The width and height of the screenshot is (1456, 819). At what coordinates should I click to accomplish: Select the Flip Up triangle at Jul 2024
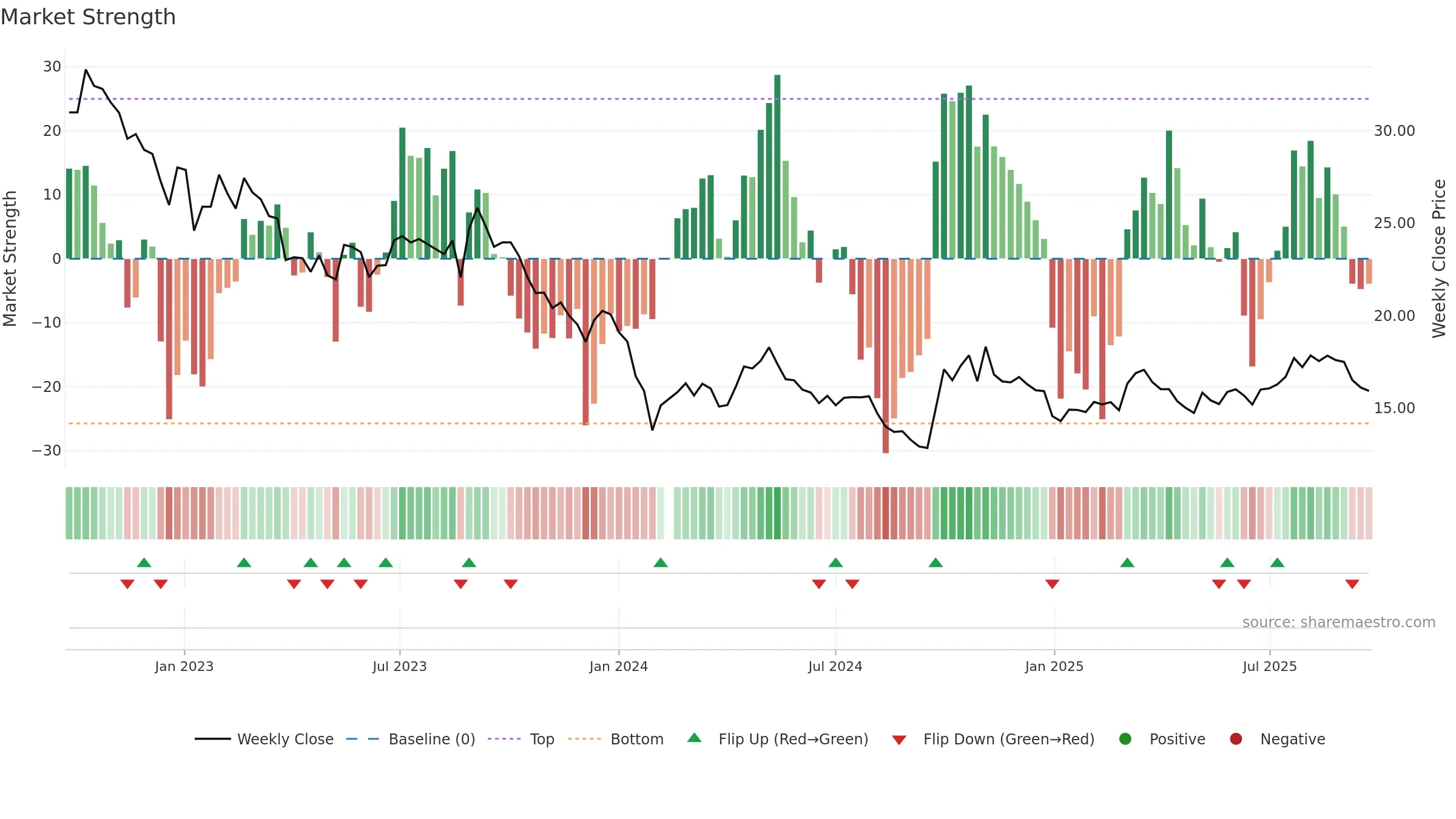point(835,562)
